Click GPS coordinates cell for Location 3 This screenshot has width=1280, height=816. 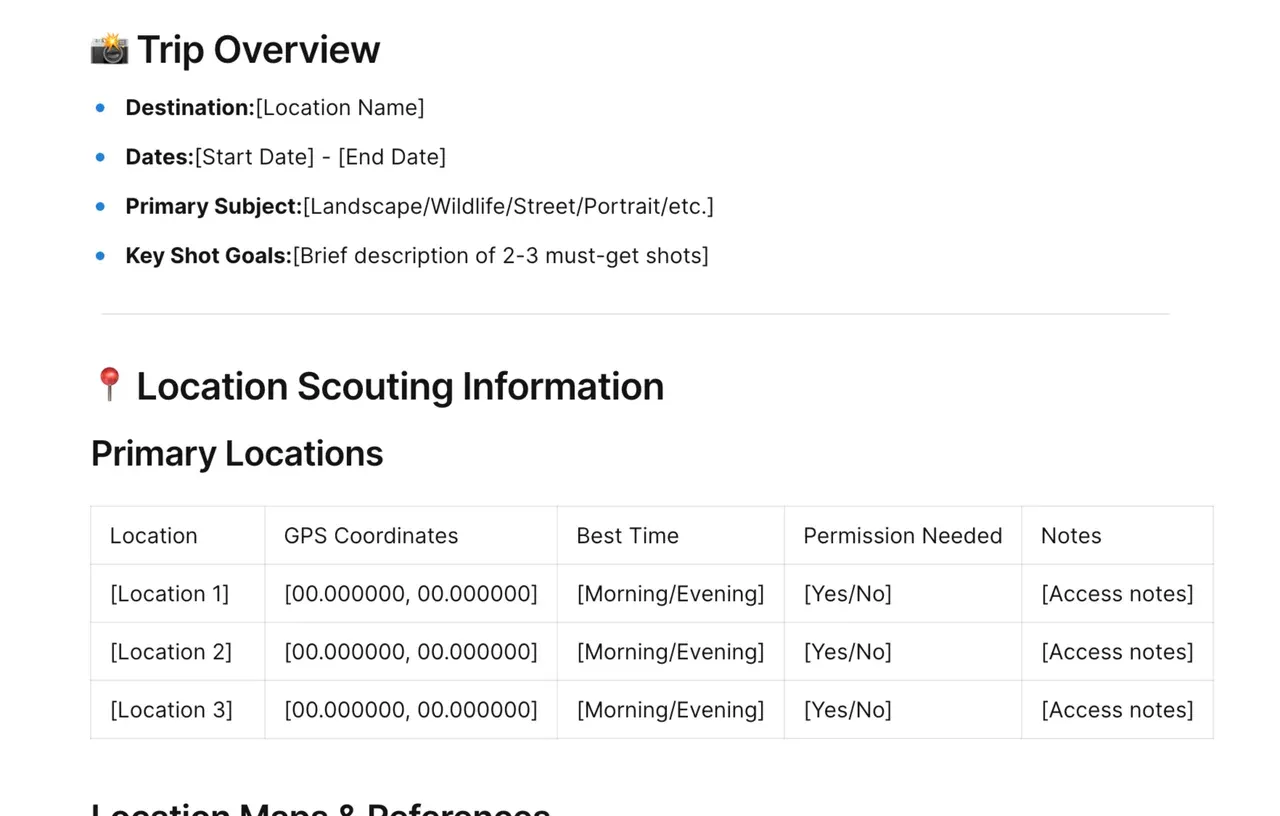coord(411,710)
